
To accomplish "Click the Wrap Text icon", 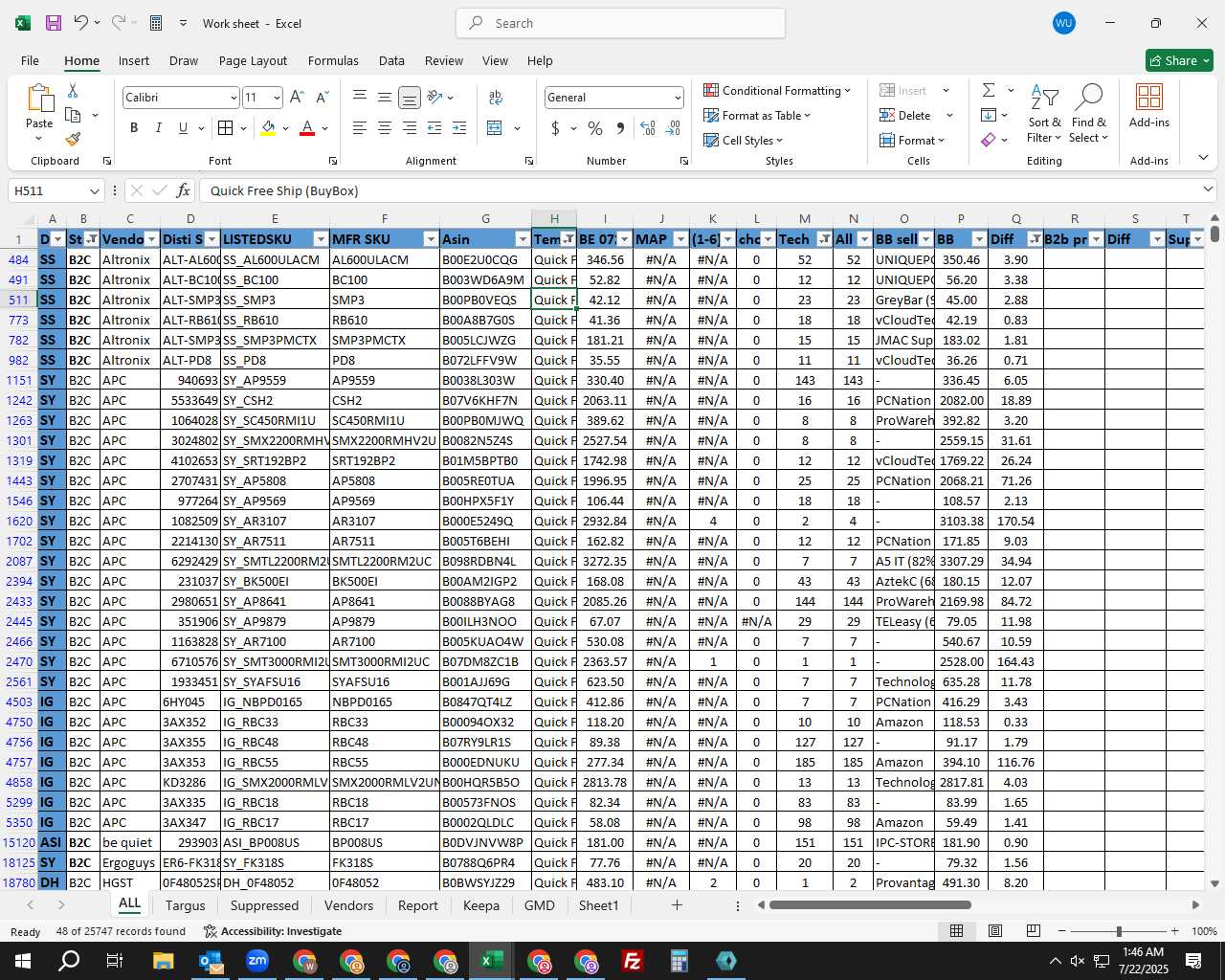I will click(x=495, y=98).
